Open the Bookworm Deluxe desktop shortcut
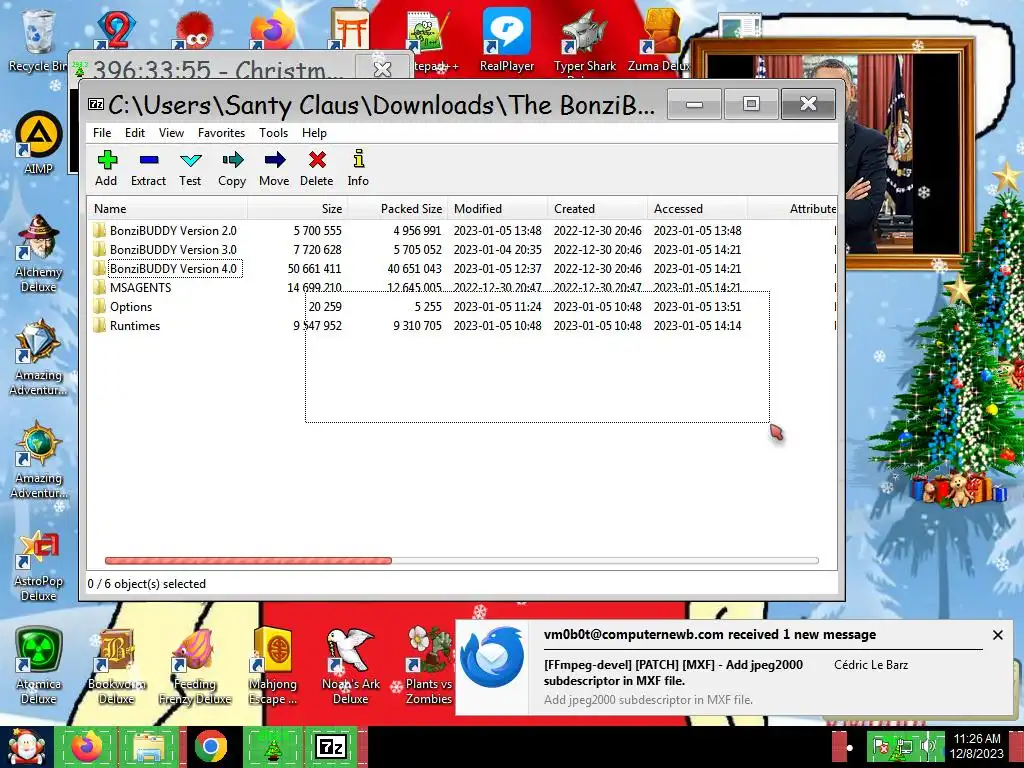This screenshot has width=1024, height=768. pyautogui.click(x=116, y=666)
